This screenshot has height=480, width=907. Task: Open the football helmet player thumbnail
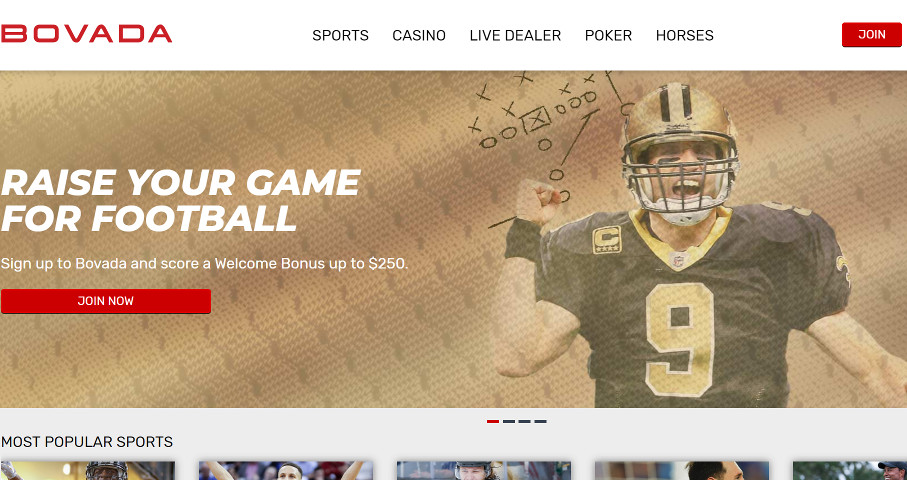coord(88,471)
